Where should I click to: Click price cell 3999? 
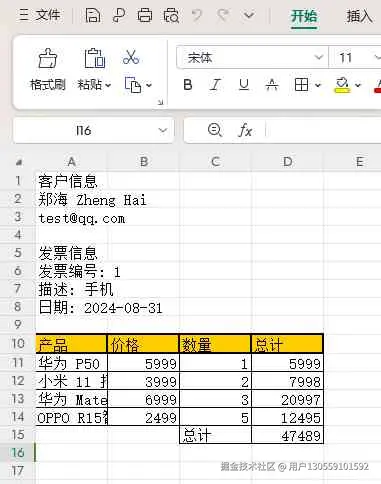[143, 381]
